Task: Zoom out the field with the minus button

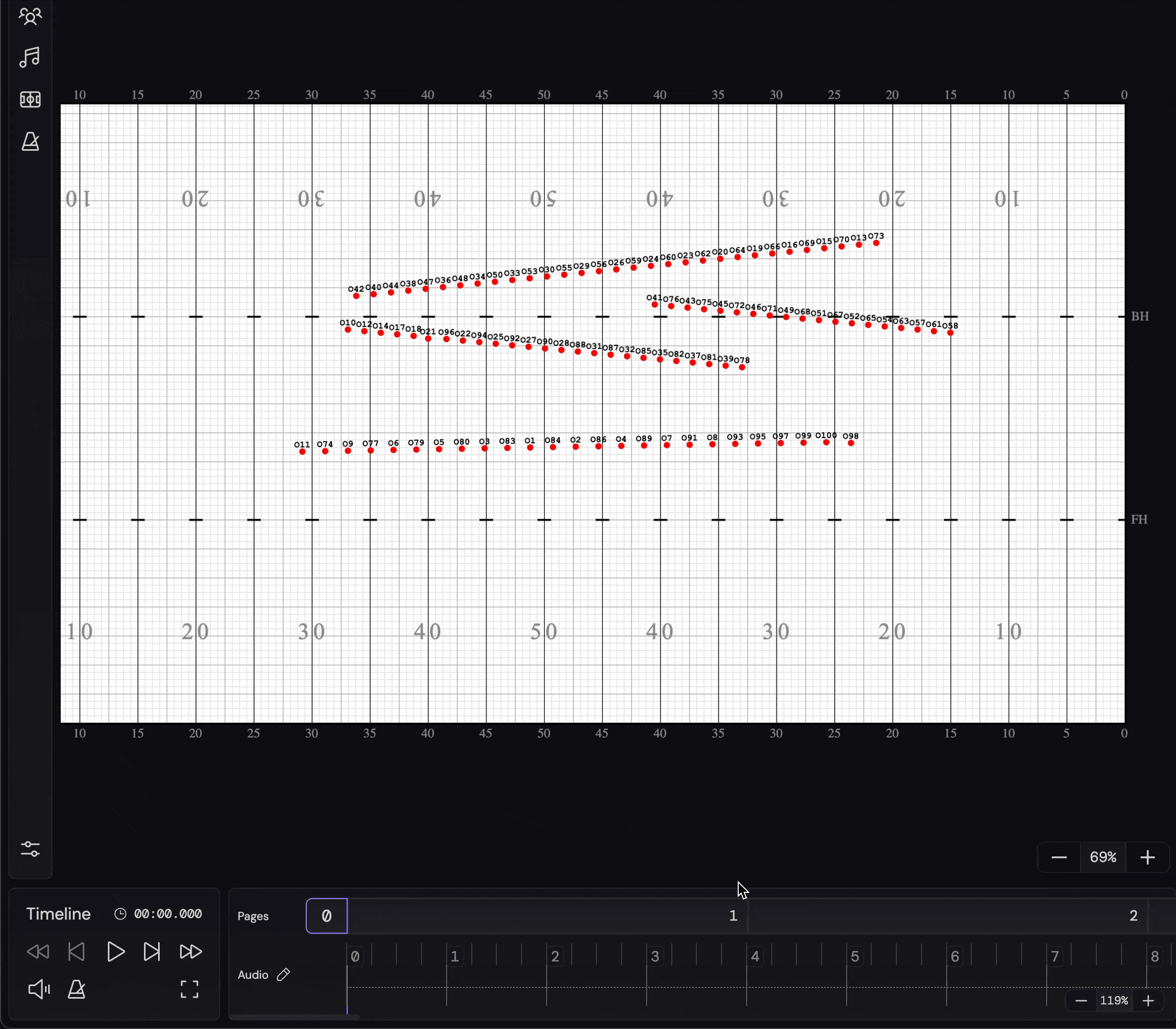Action: pos(1058,857)
